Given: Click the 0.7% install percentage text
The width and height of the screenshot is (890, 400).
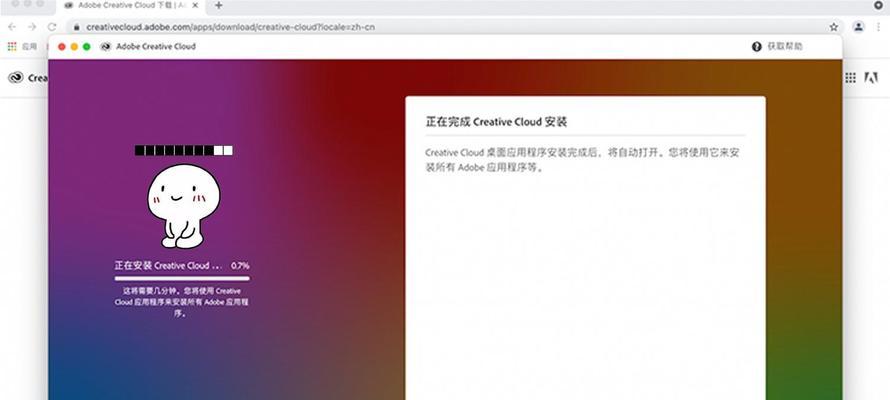Looking at the screenshot, I should tap(240, 266).
